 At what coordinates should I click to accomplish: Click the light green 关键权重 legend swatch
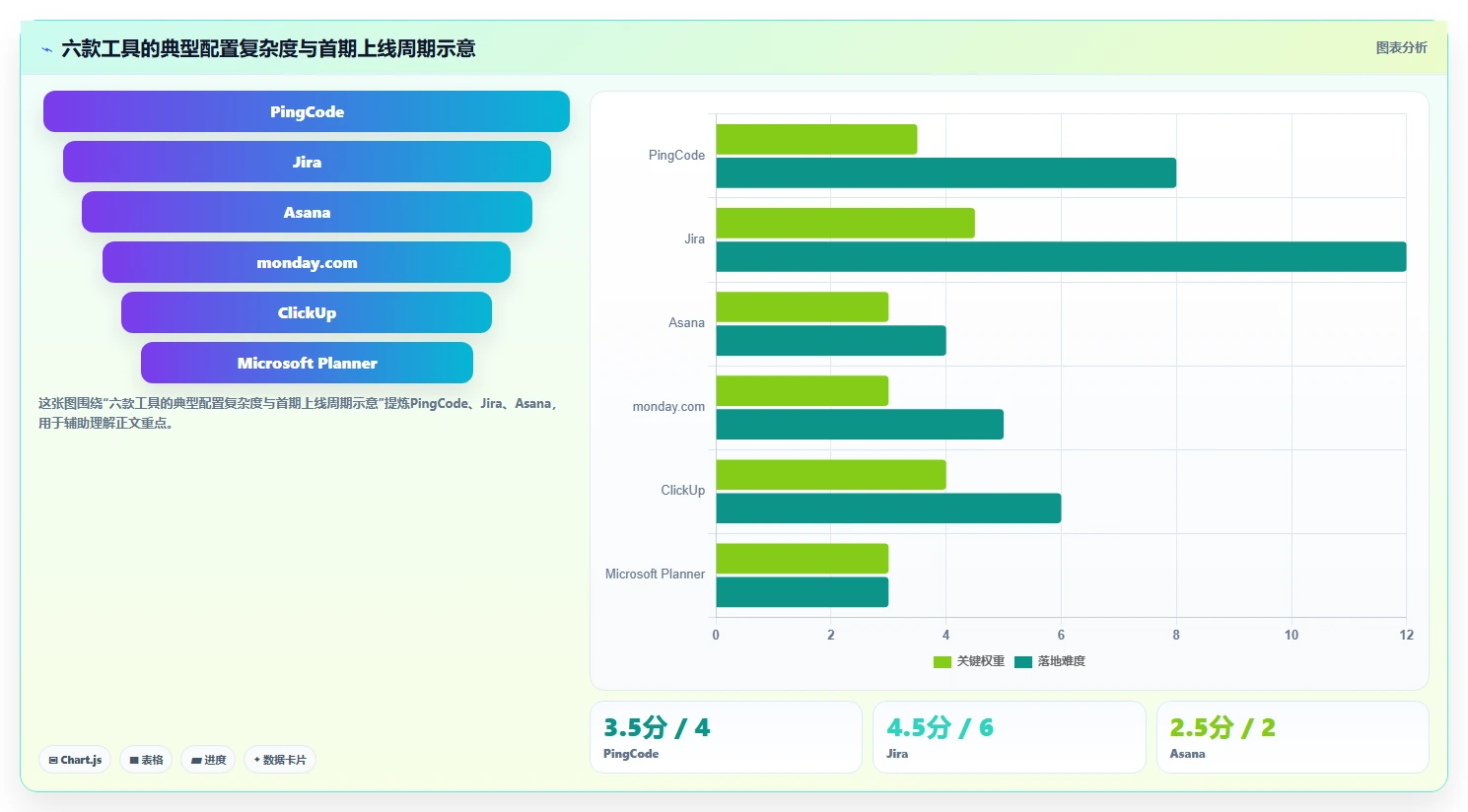click(x=943, y=662)
